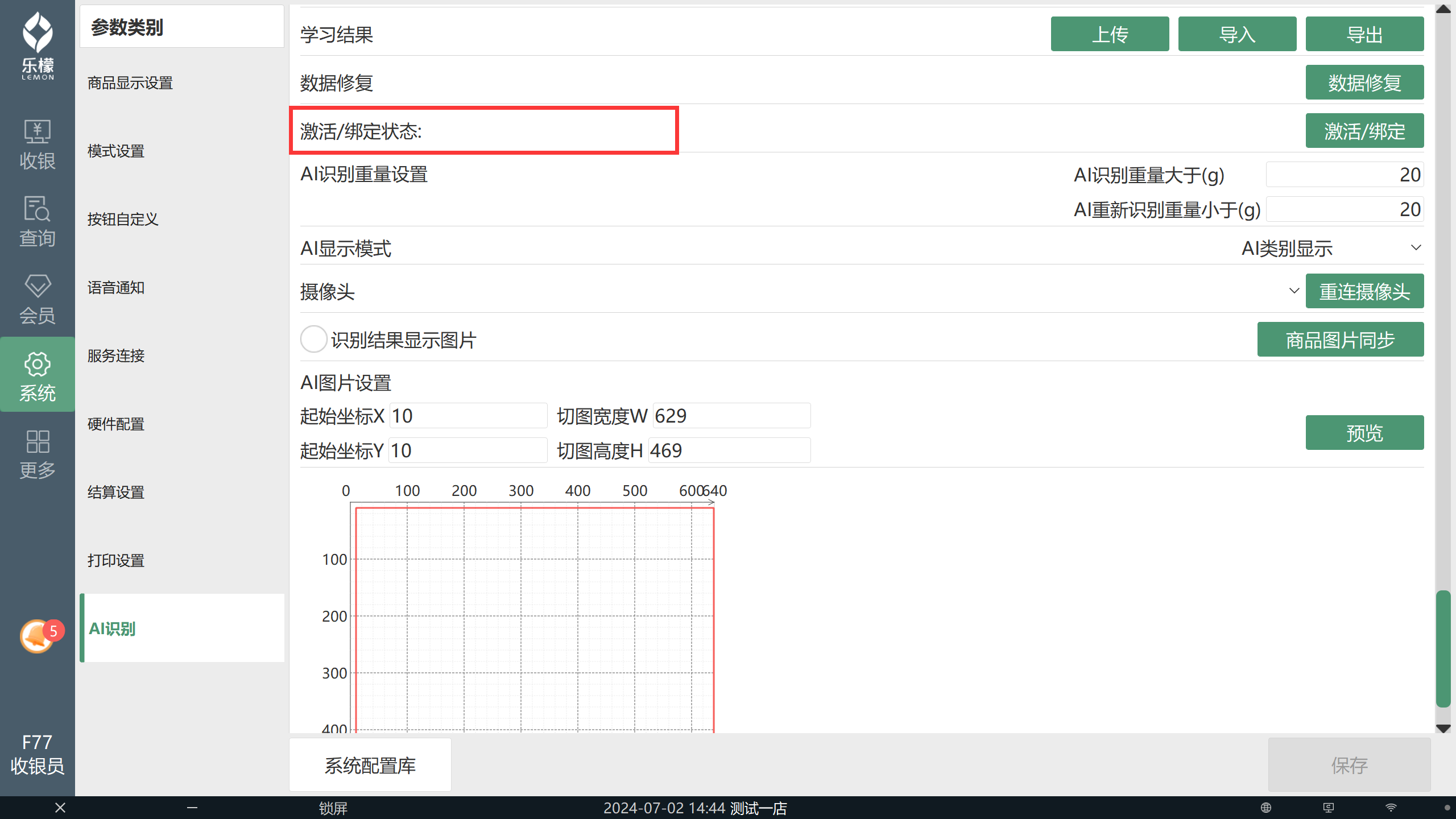Click the 起始坐标Y input field
Image resolution: width=1456 pixels, height=819 pixels.
pyautogui.click(x=468, y=450)
